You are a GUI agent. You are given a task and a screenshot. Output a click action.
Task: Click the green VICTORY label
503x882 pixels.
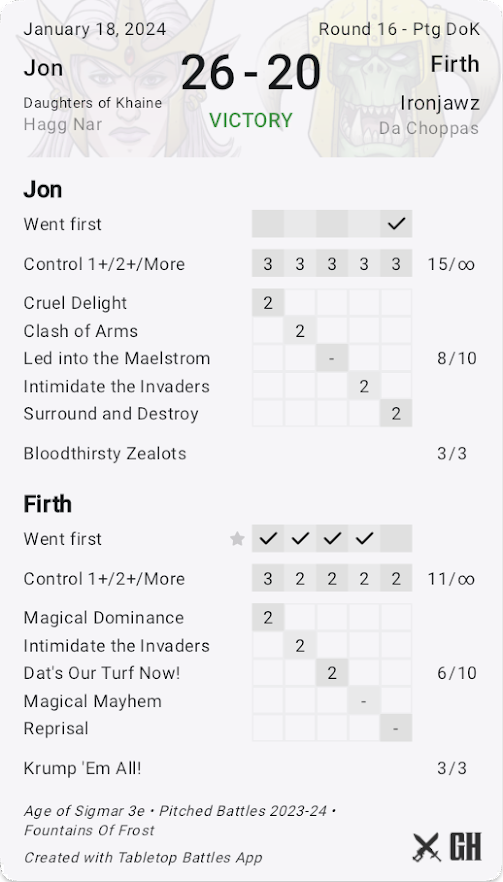tap(251, 120)
